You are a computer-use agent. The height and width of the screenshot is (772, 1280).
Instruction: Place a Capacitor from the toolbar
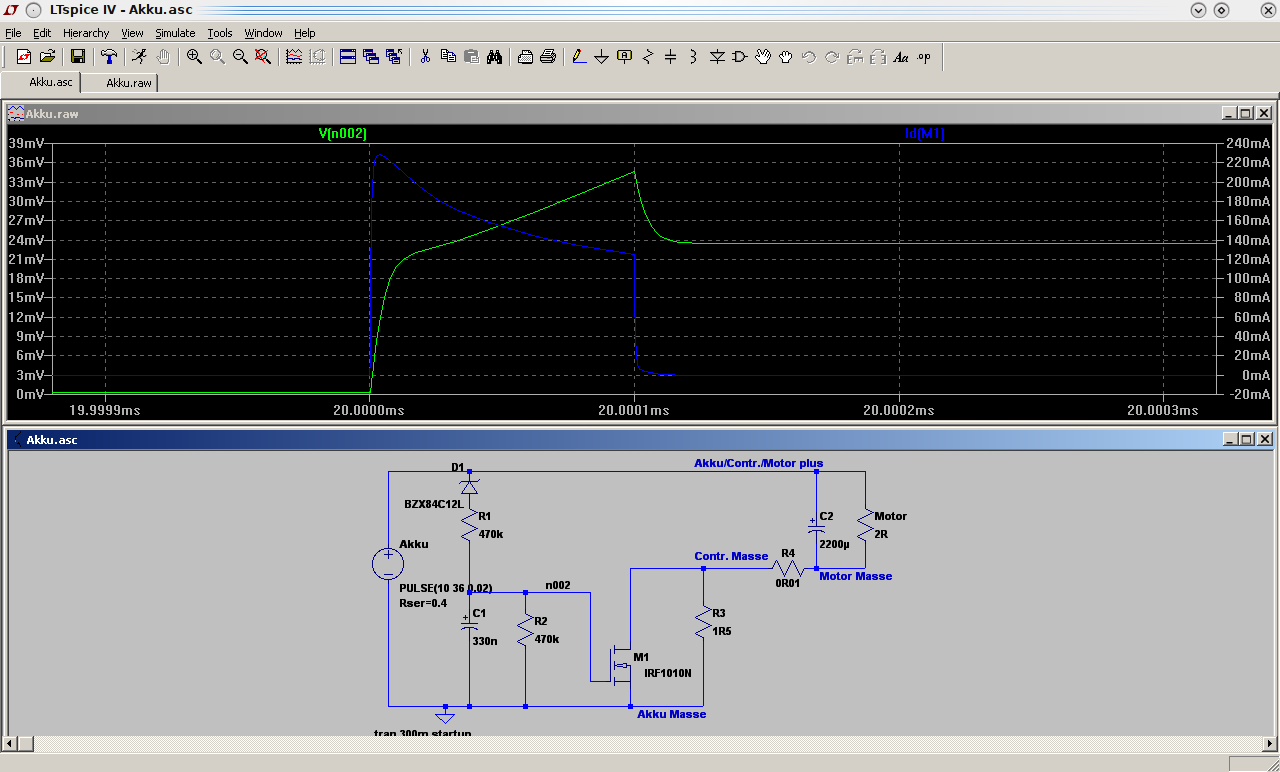(x=671, y=57)
